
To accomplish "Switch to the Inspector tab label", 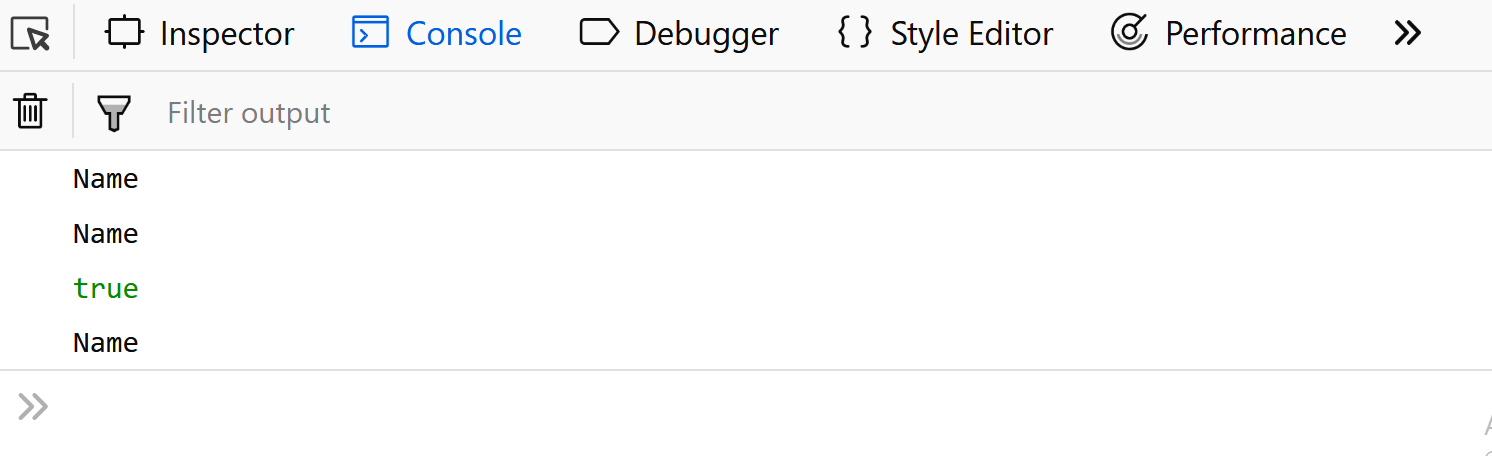I will click(x=227, y=34).
